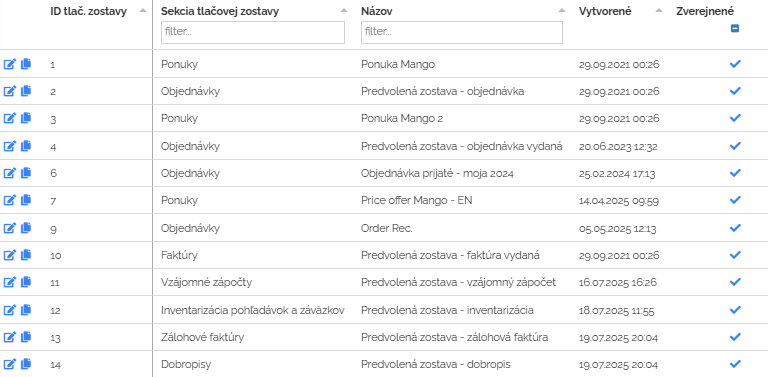Edit the Objednávka prijaté - moja 2024 report
The image size is (768, 377).
(x=9, y=173)
